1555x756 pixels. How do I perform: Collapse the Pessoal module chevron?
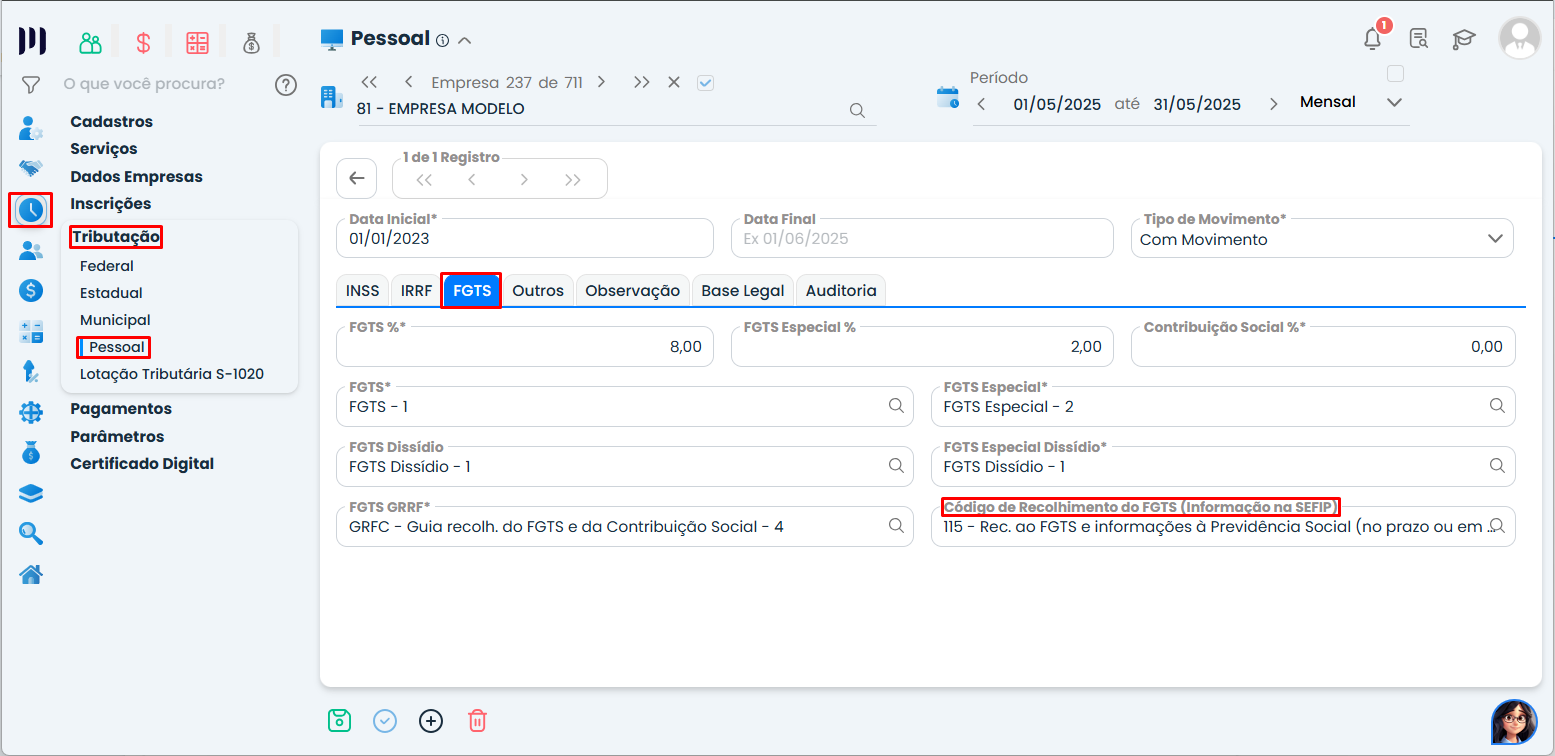pos(464,40)
